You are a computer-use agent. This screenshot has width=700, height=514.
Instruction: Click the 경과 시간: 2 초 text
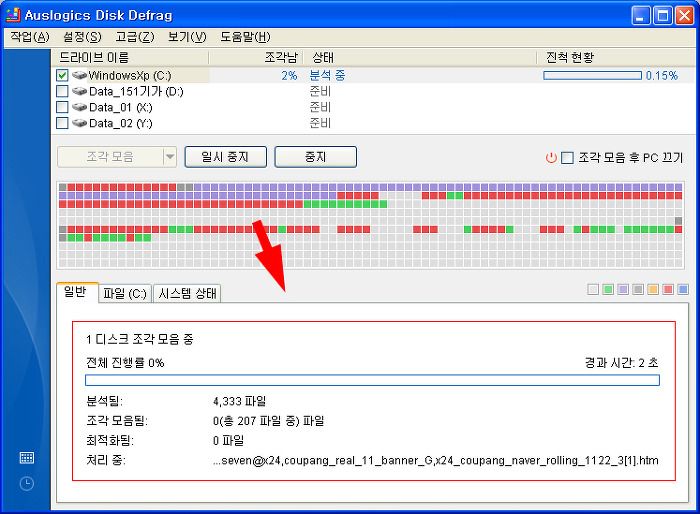click(x=622, y=363)
